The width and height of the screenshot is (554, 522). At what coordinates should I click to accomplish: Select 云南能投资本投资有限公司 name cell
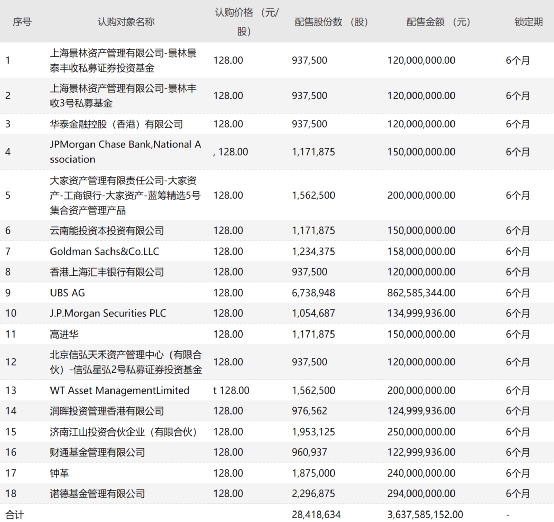tap(107, 230)
